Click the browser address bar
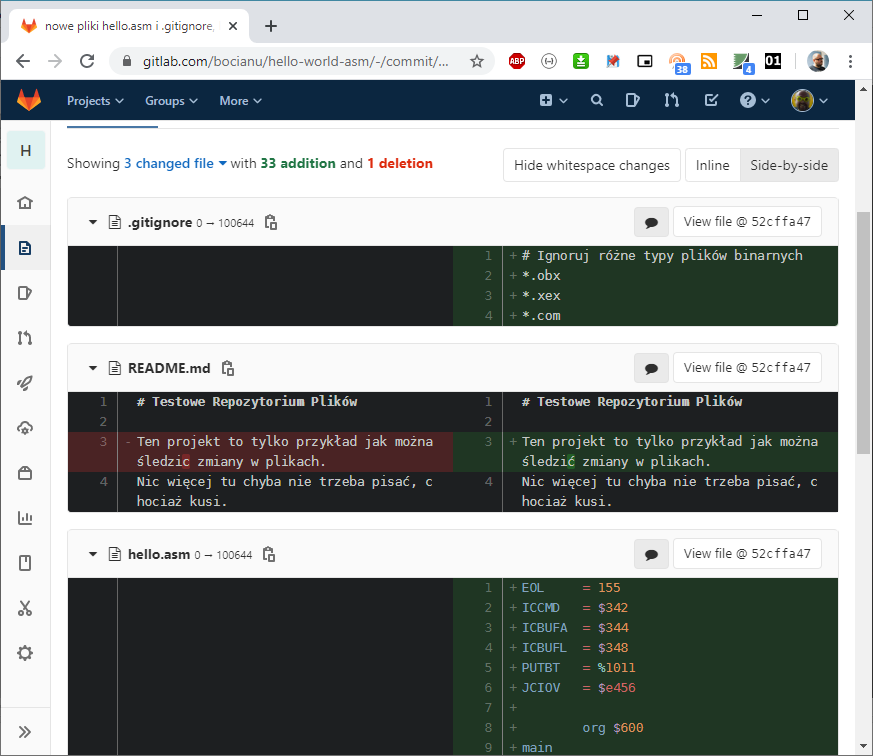Screen dimensions: 873x756 coord(300,60)
